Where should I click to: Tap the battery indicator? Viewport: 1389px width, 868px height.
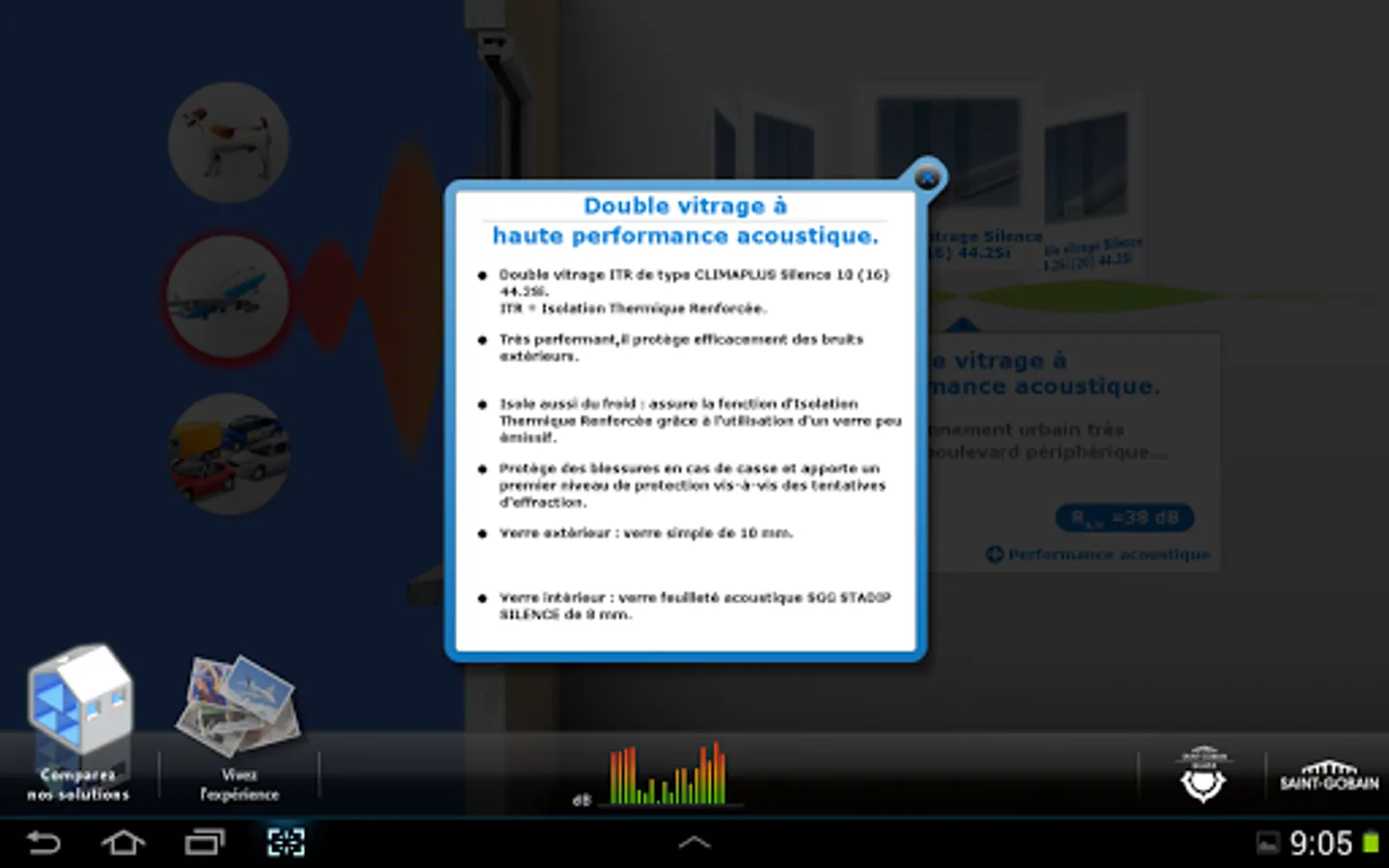(1370, 844)
